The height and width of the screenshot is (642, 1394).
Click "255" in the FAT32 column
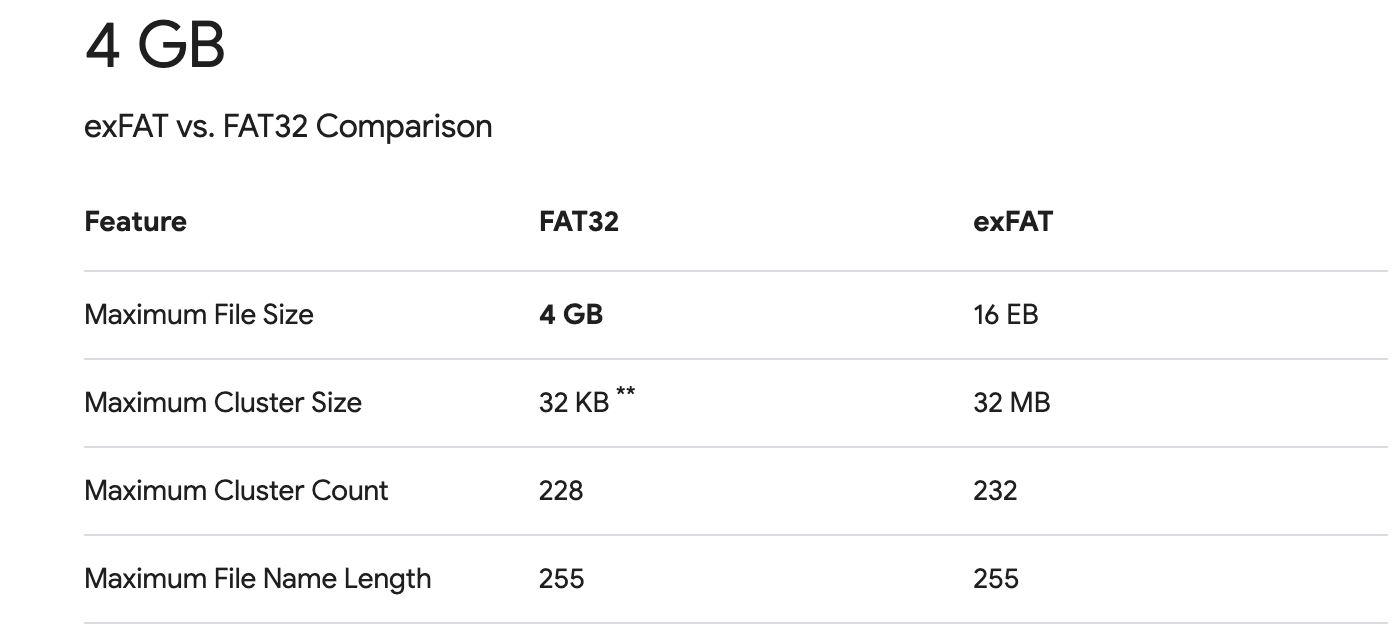561,579
